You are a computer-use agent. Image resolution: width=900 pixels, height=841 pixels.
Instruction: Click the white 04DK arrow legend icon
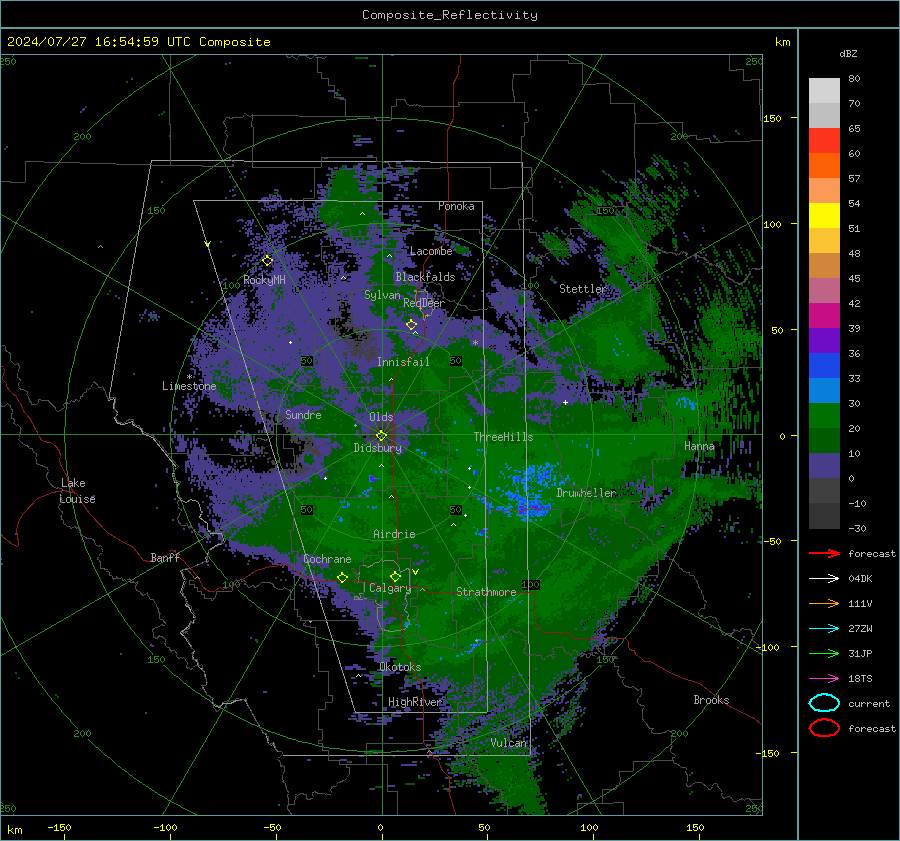[x=824, y=579]
